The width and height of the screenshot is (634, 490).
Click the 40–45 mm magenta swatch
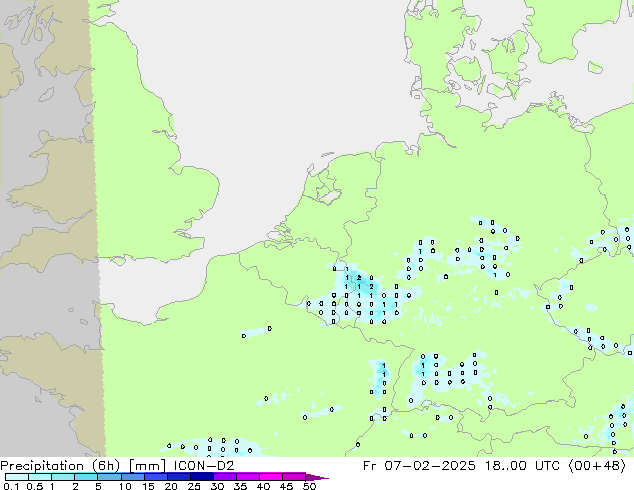(271, 477)
